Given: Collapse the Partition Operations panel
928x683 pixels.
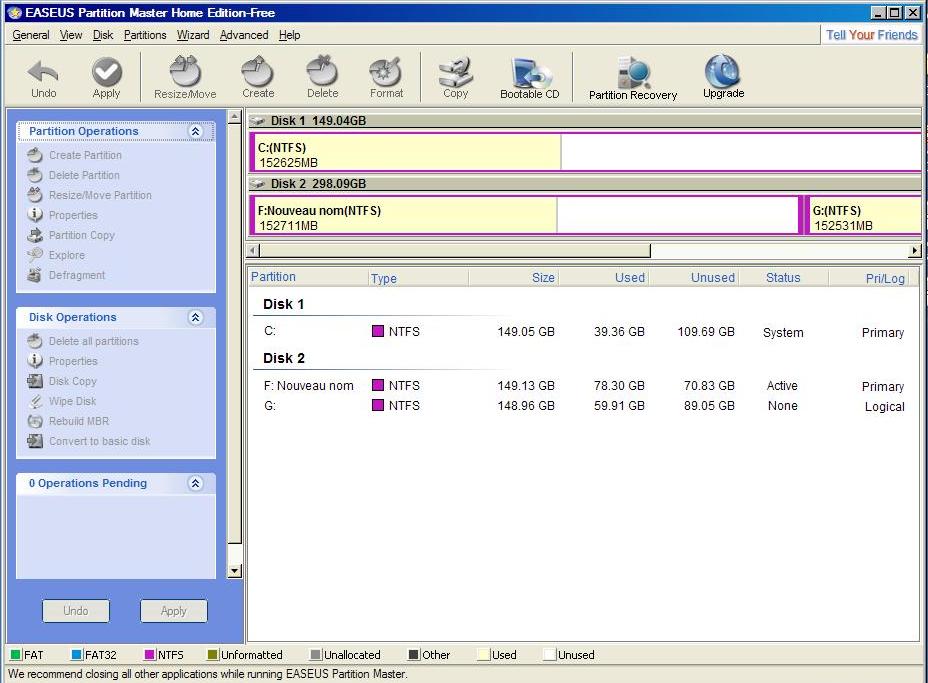Looking at the screenshot, I should 195,131.
